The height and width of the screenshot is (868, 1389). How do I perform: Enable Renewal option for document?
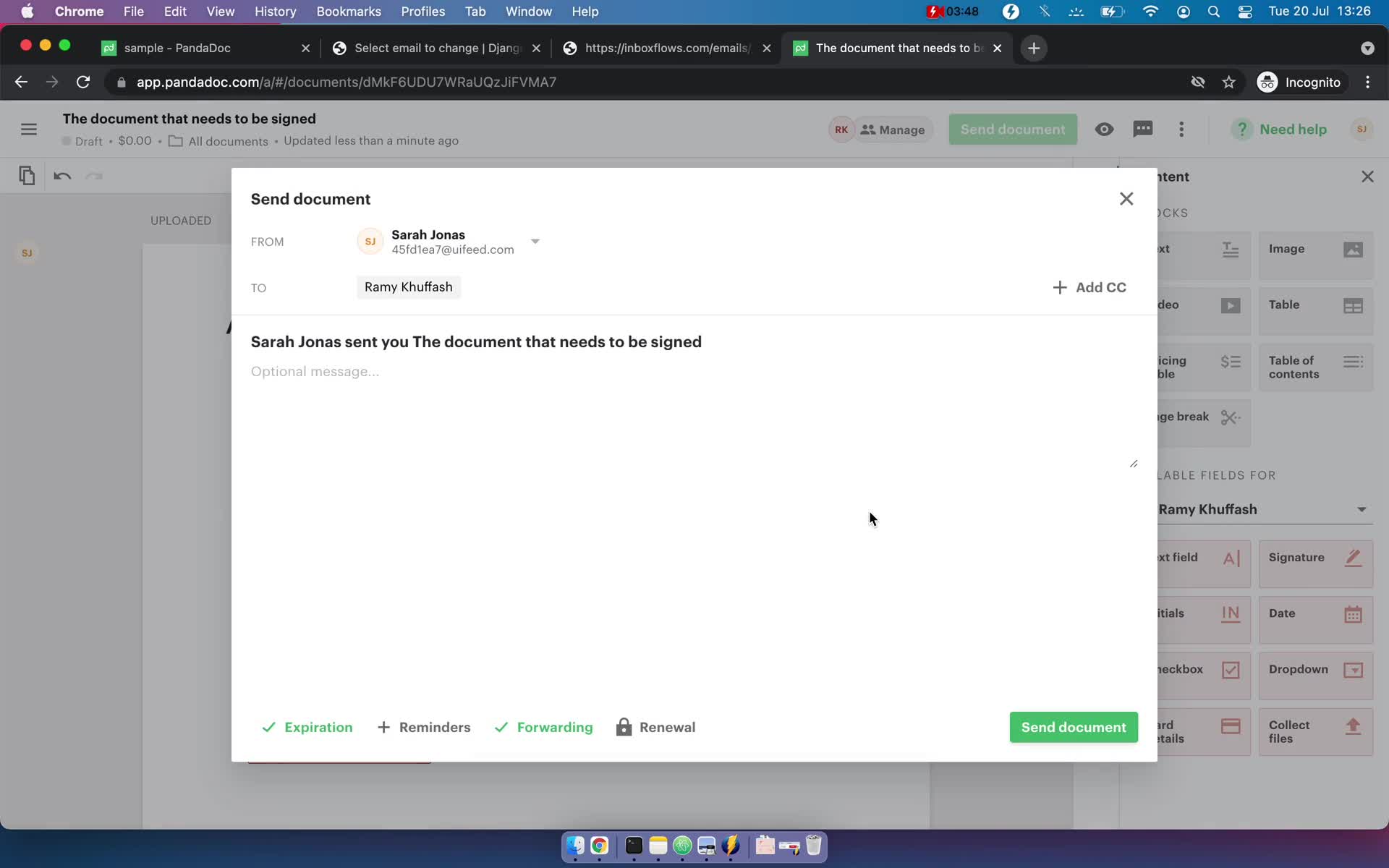pyautogui.click(x=655, y=727)
